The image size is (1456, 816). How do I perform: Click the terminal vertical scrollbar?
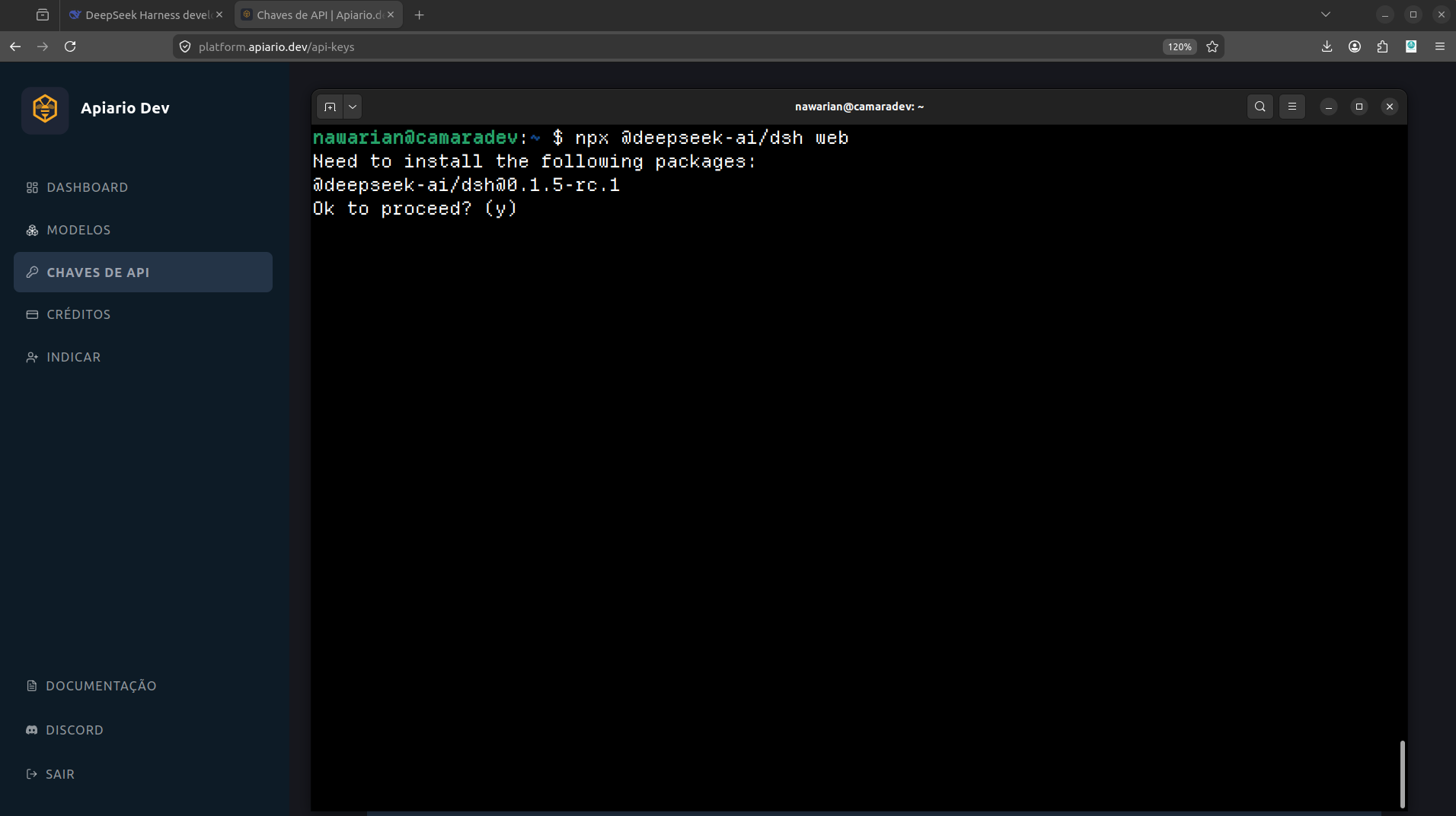pyautogui.click(x=1402, y=773)
